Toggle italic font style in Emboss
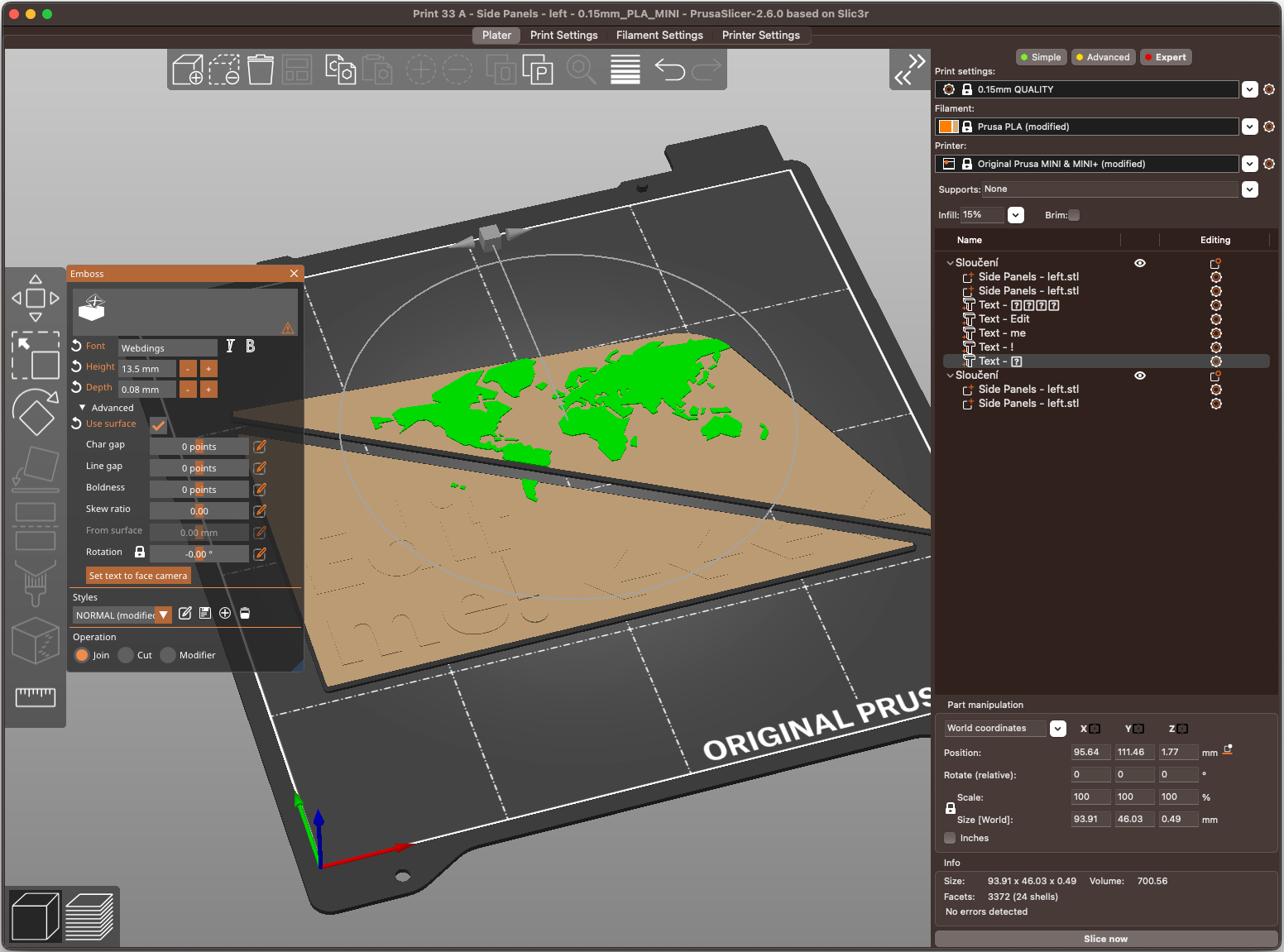 [x=230, y=347]
